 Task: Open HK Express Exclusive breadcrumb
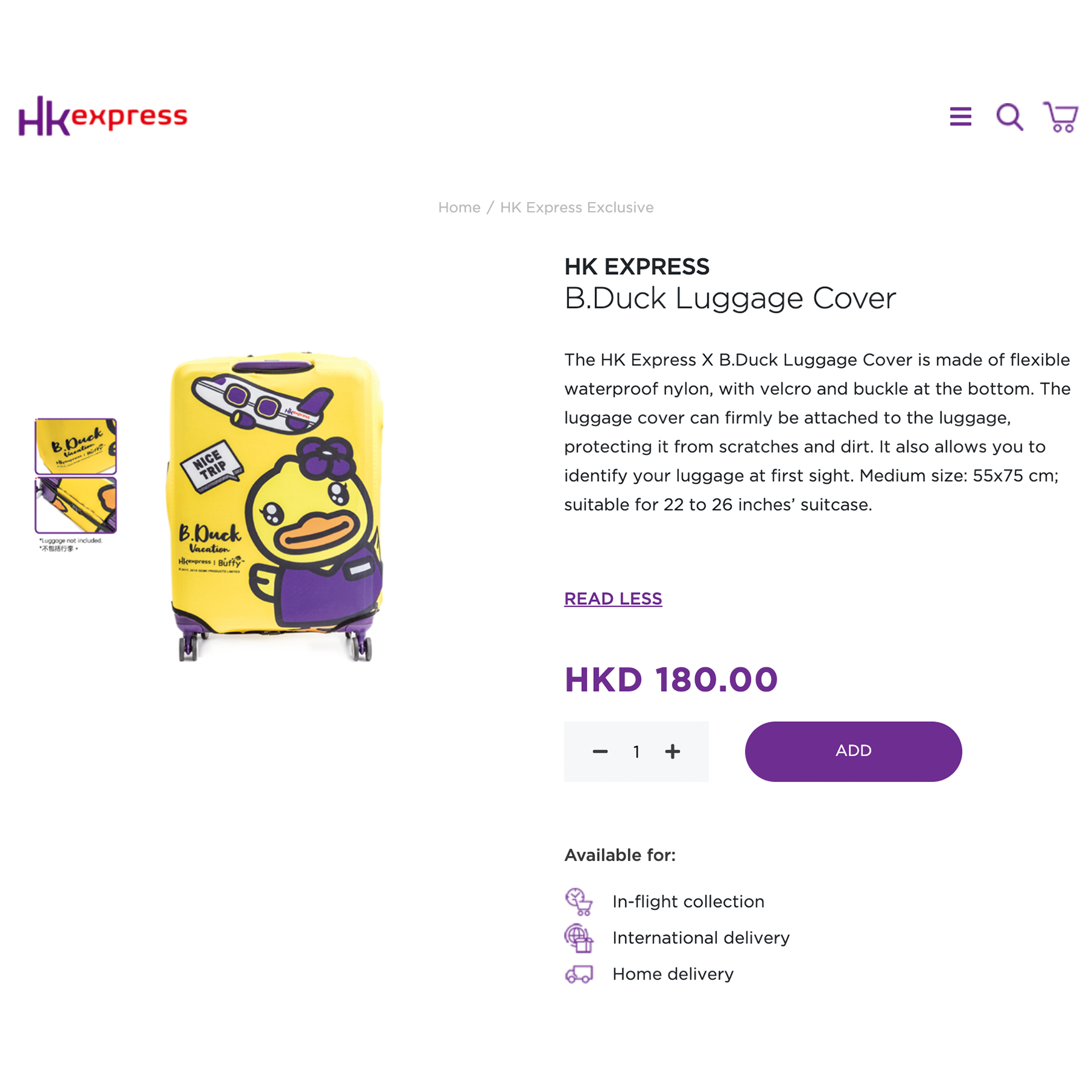[x=577, y=207]
